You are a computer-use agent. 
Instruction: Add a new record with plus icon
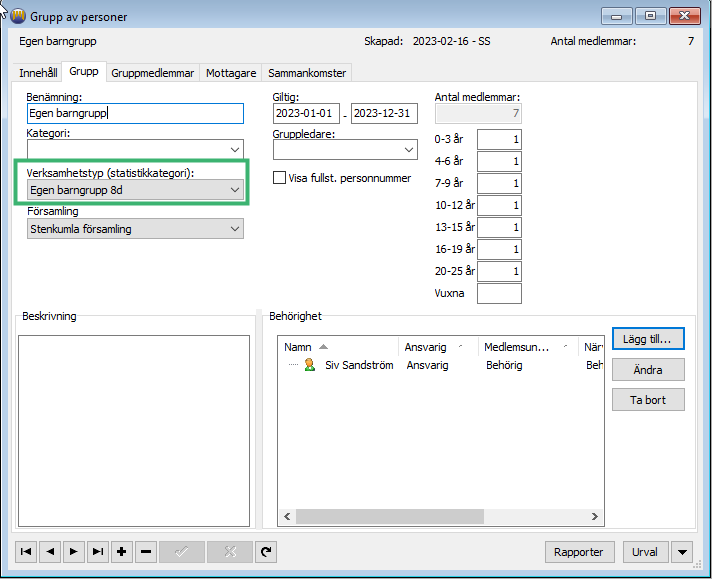click(x=122, y=551)
